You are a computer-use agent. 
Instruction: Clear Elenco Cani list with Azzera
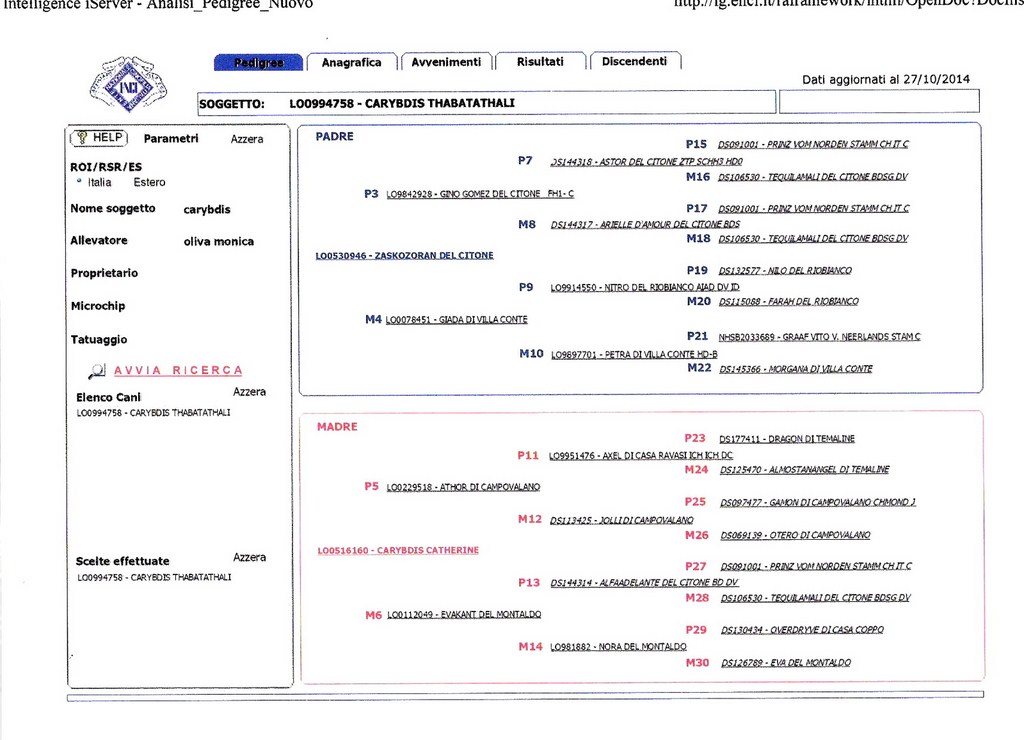point(249,392)
